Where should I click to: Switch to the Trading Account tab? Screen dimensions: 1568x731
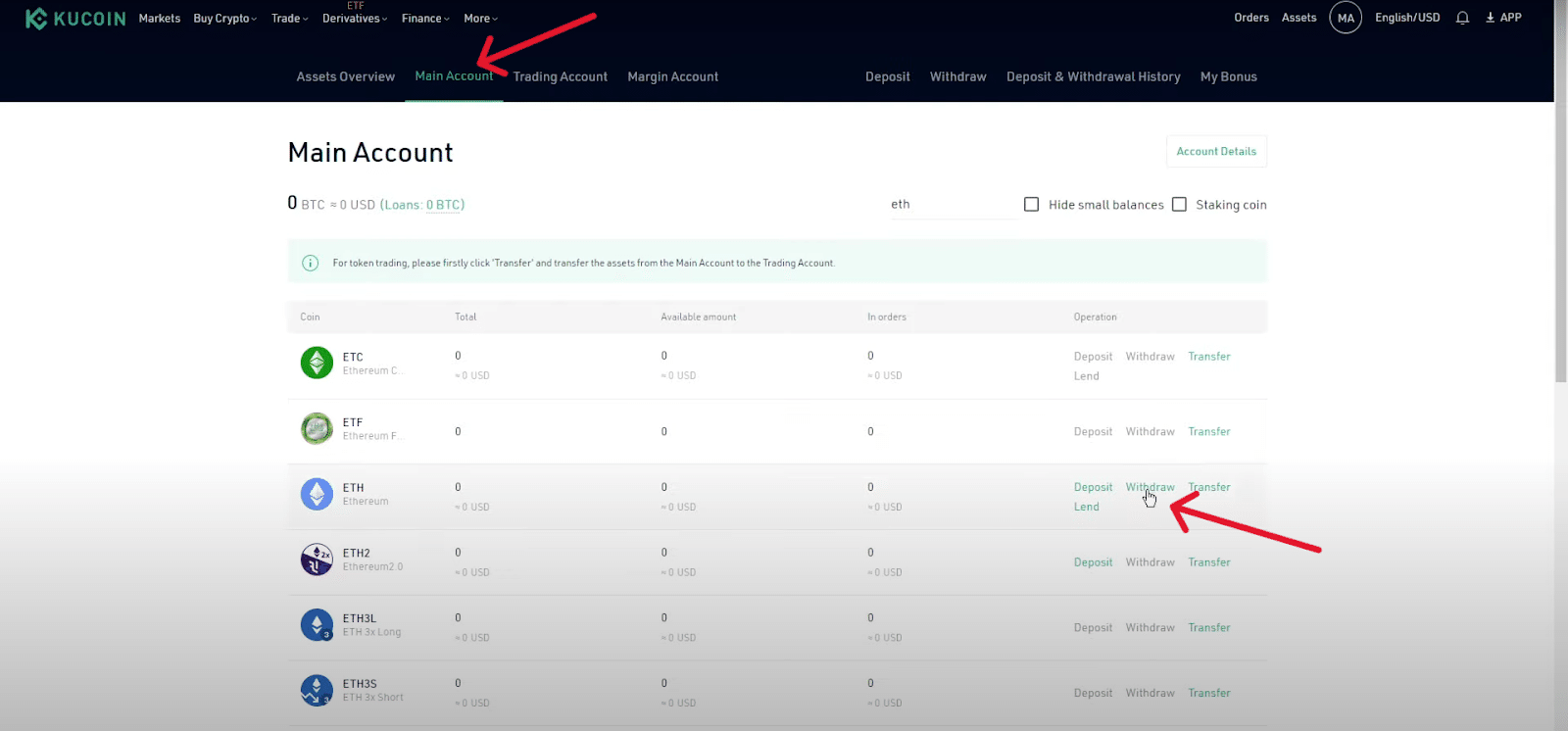[560, 76]
